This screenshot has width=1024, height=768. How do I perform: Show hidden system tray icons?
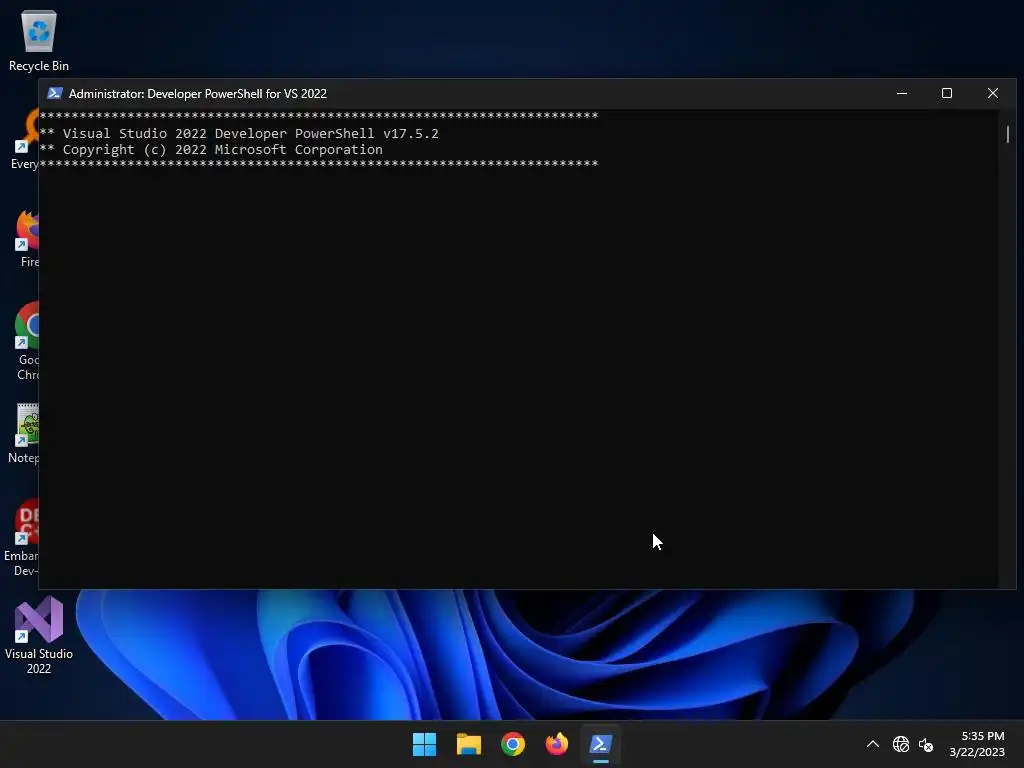(x=872, y=744)
